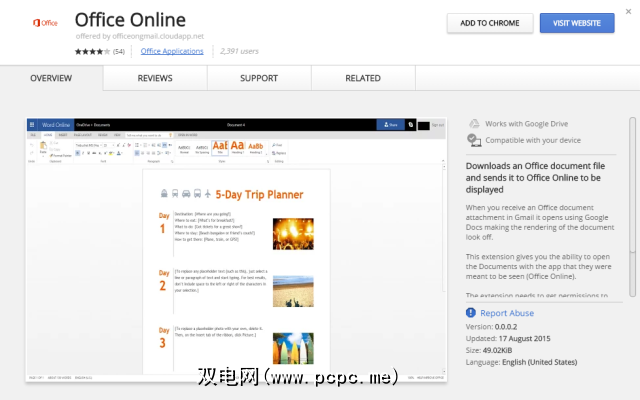Viewport: 640px width, 400px height.
Task: Click the red Office logo icon
Action: pyautogui.click(x=45, y=23)
